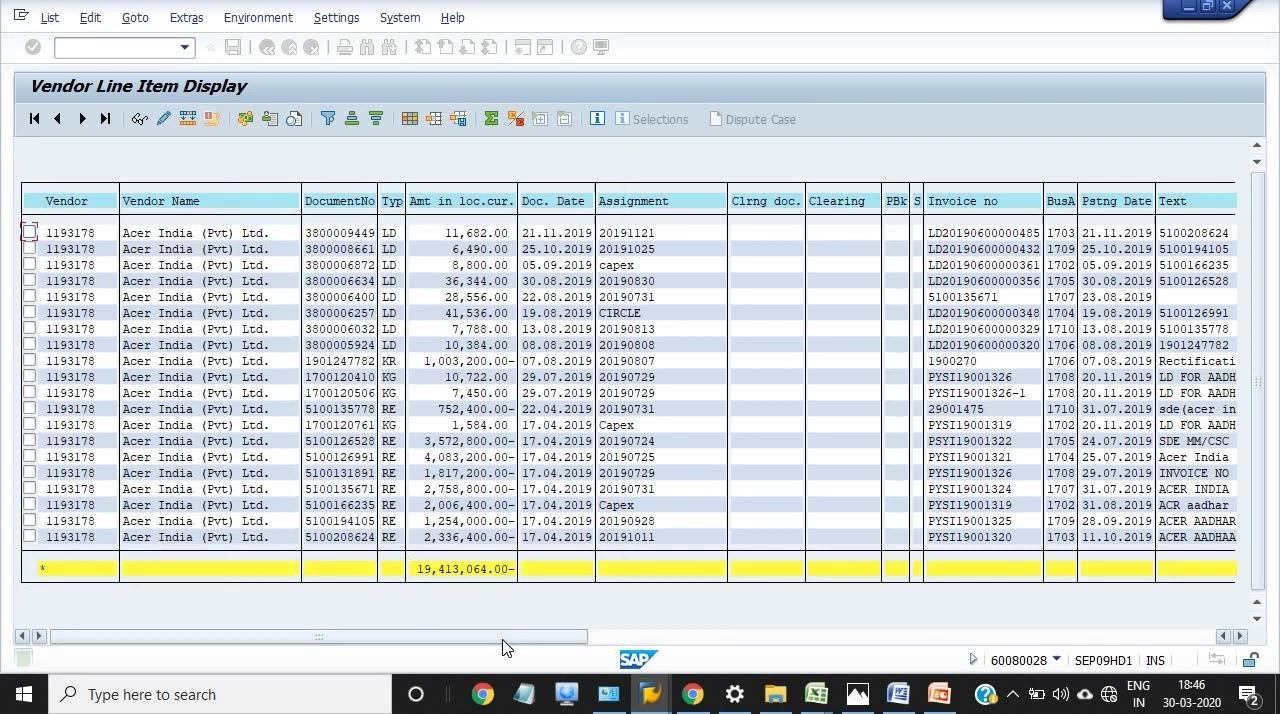The height and width of the screenshot is (714, 1280).
Task: Tick checkbox for document 3800009449 row
Action: point(30,232)
